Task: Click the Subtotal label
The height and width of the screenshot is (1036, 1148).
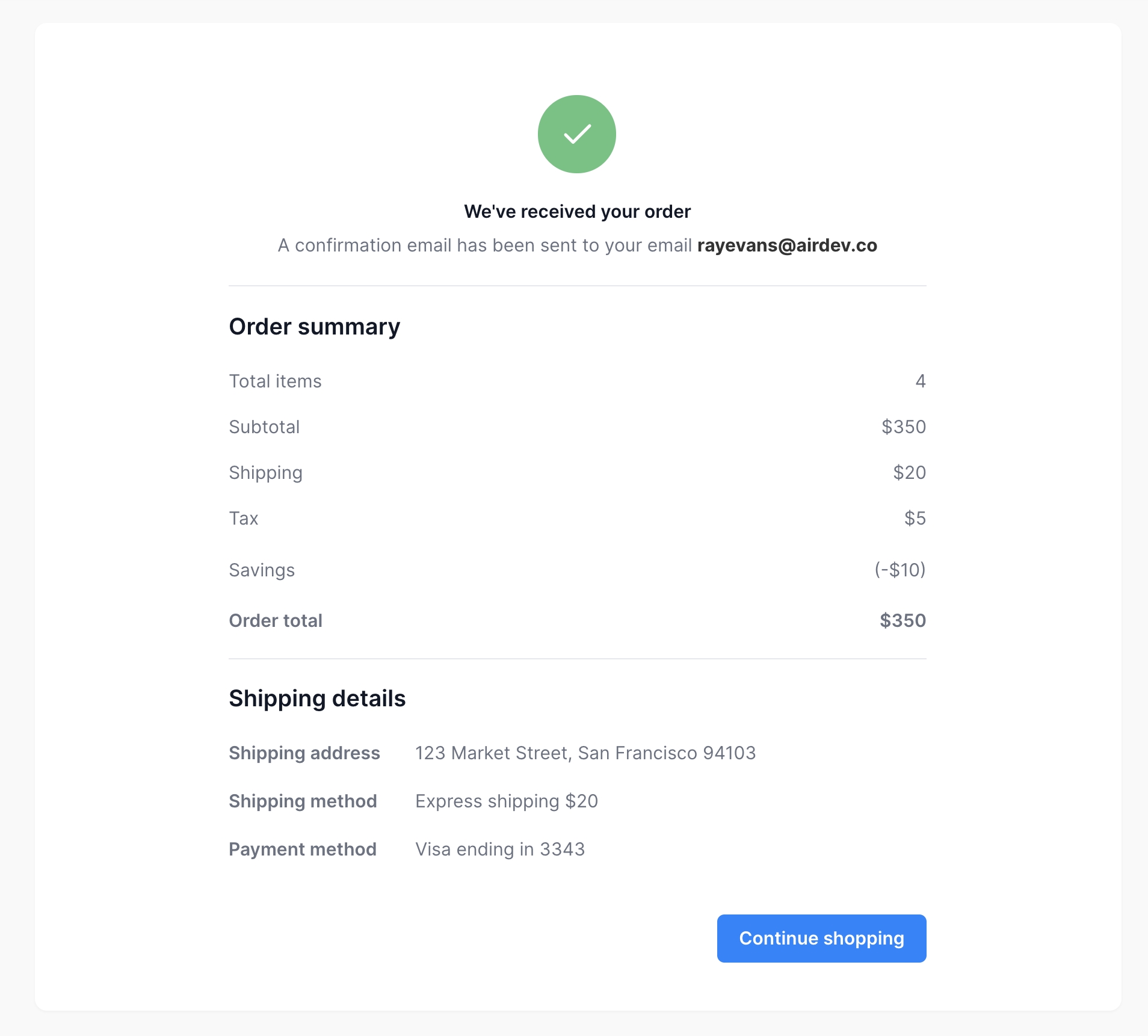Action: coord(264,427)
